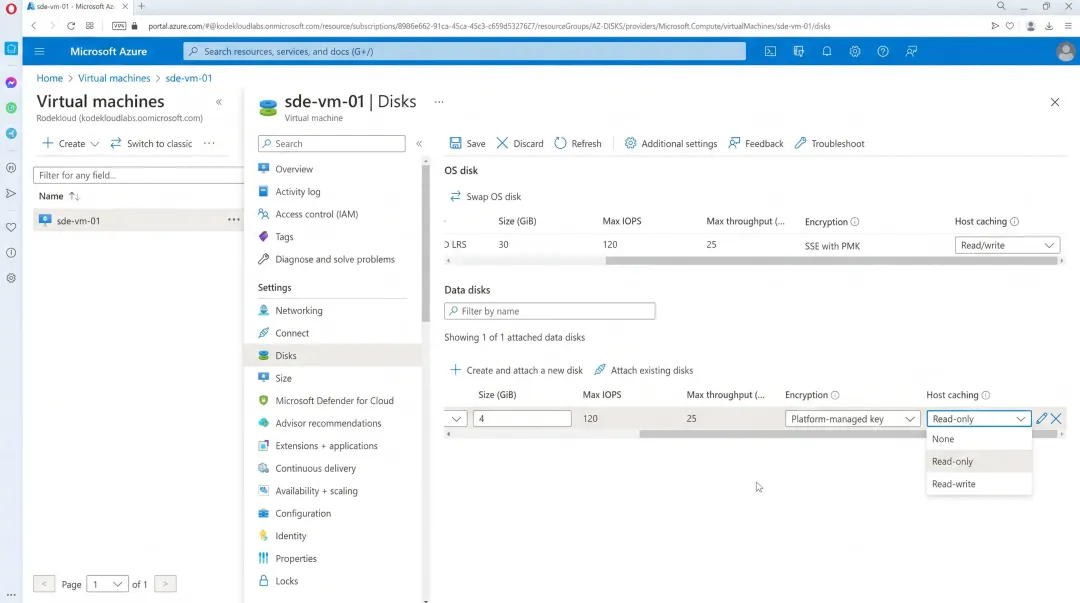Open Troubleshoot
The image size is (1080, 603).
pos(829,143)
